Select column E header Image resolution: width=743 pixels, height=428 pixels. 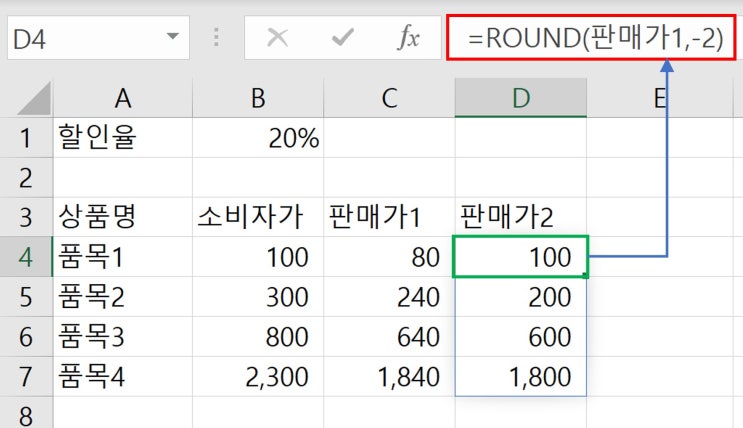pos(660,99)
